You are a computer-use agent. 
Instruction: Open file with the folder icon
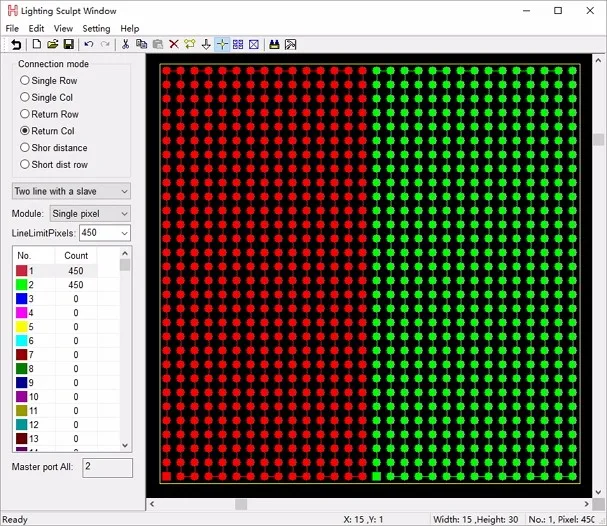(x=53, y=45)
